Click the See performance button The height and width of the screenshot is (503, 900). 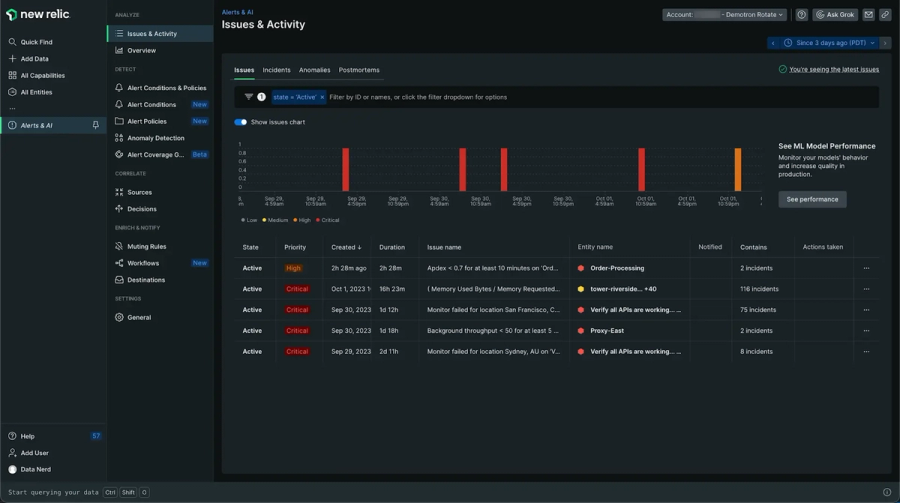pyautogui.click(x=812, y=199)
